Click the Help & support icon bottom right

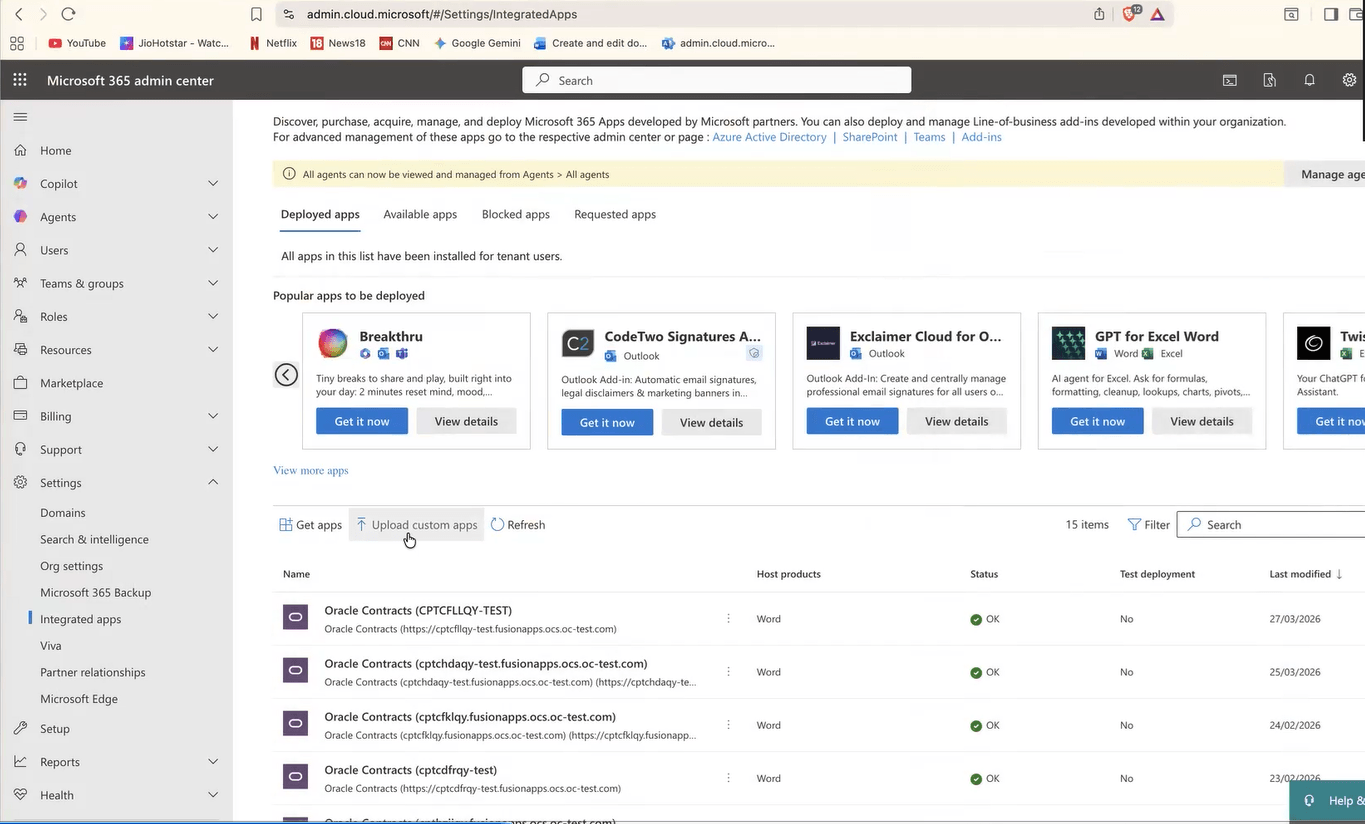pos(1308,800)
